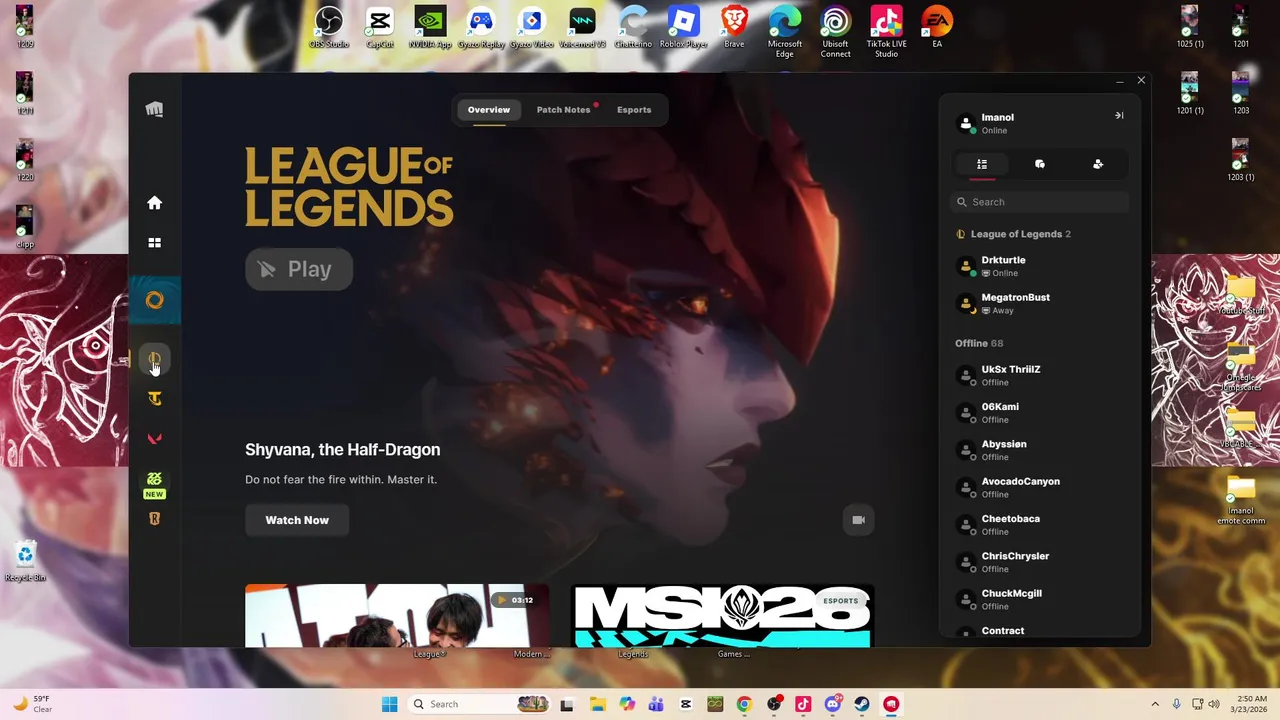This screenshot has height=720, width=1280.
Task: Open Roblox Player desktop shortcut
Action: point(684,28)
